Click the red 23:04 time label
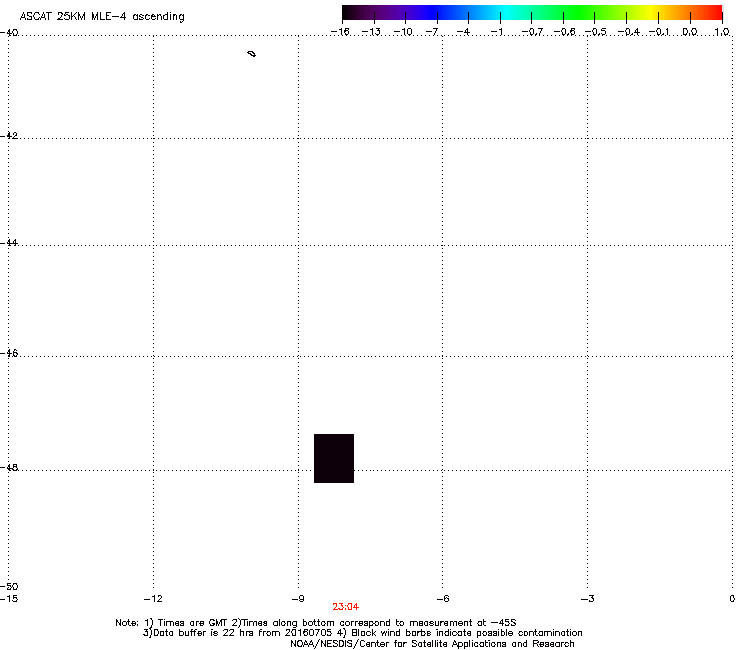The width and height of the screenshot is (740, 650). click(345, 607)
